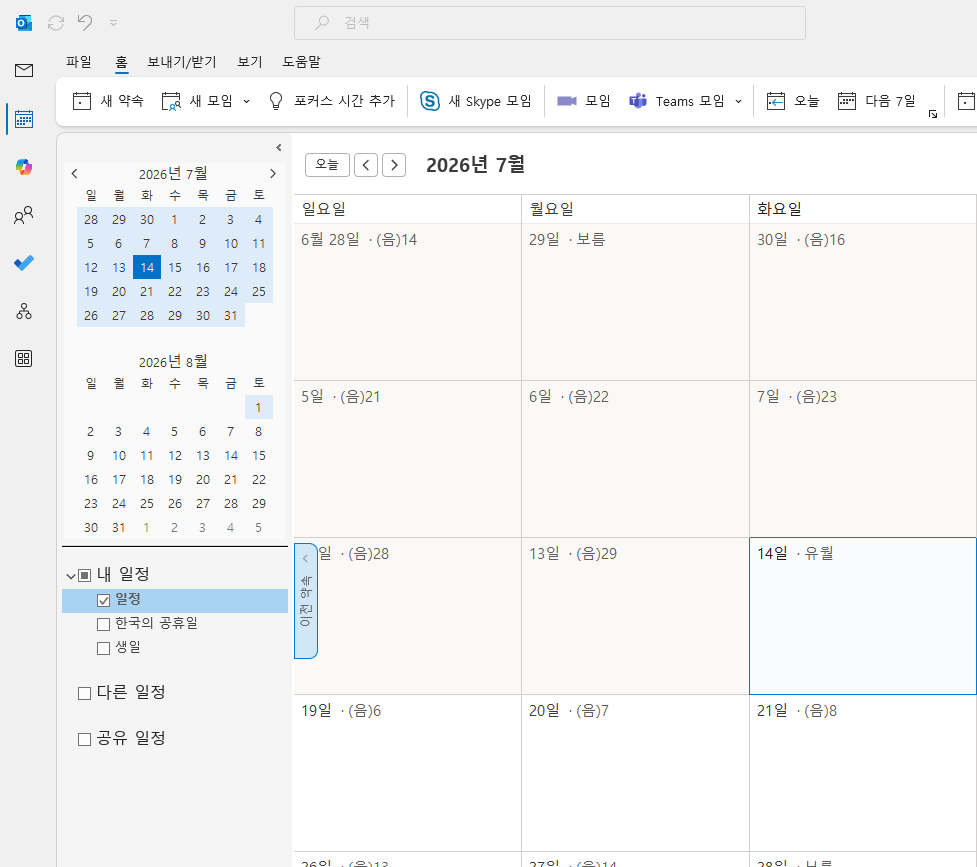
Task: Click the 화요일 column header
Action: [x=862, y=209]
